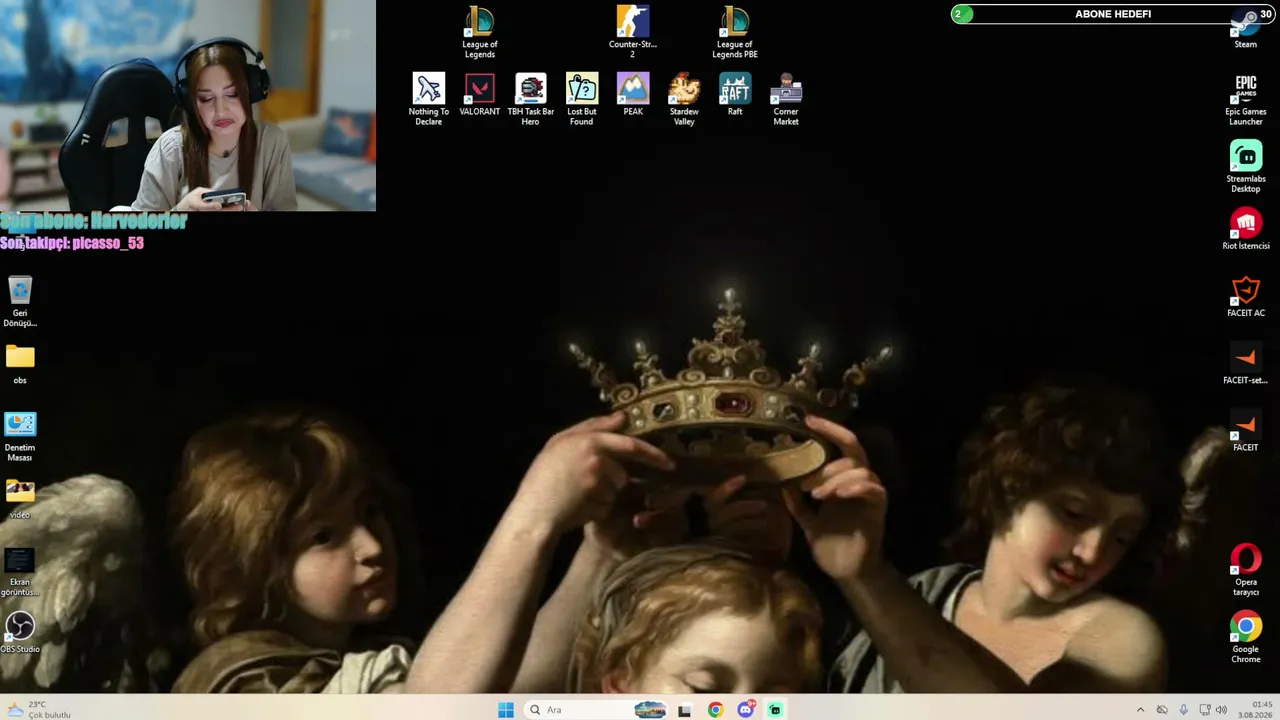
Task: Select the Lost But Found shortcut
Action: tap(582, 99)
